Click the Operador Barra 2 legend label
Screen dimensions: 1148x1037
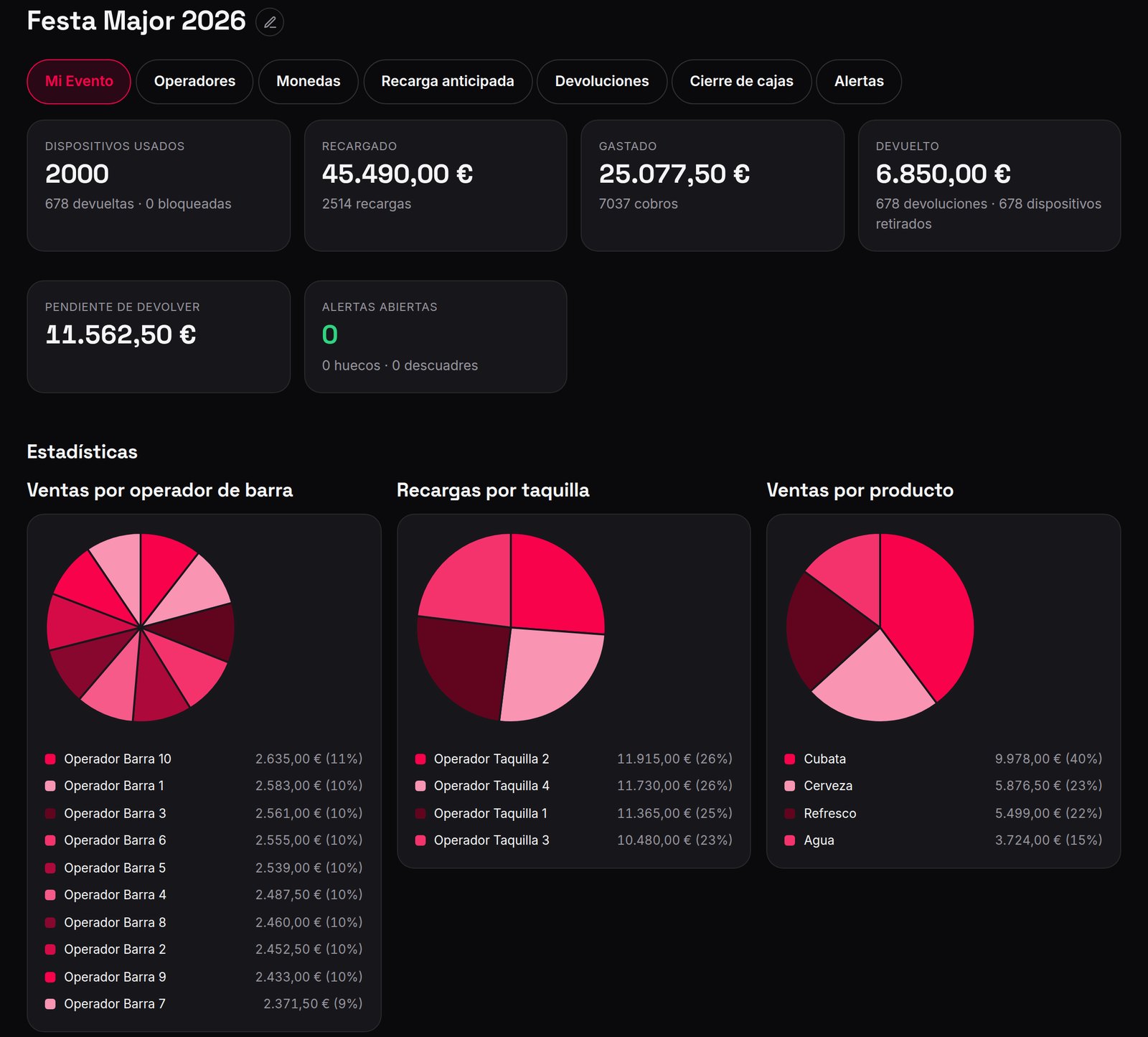coord(115,949)
